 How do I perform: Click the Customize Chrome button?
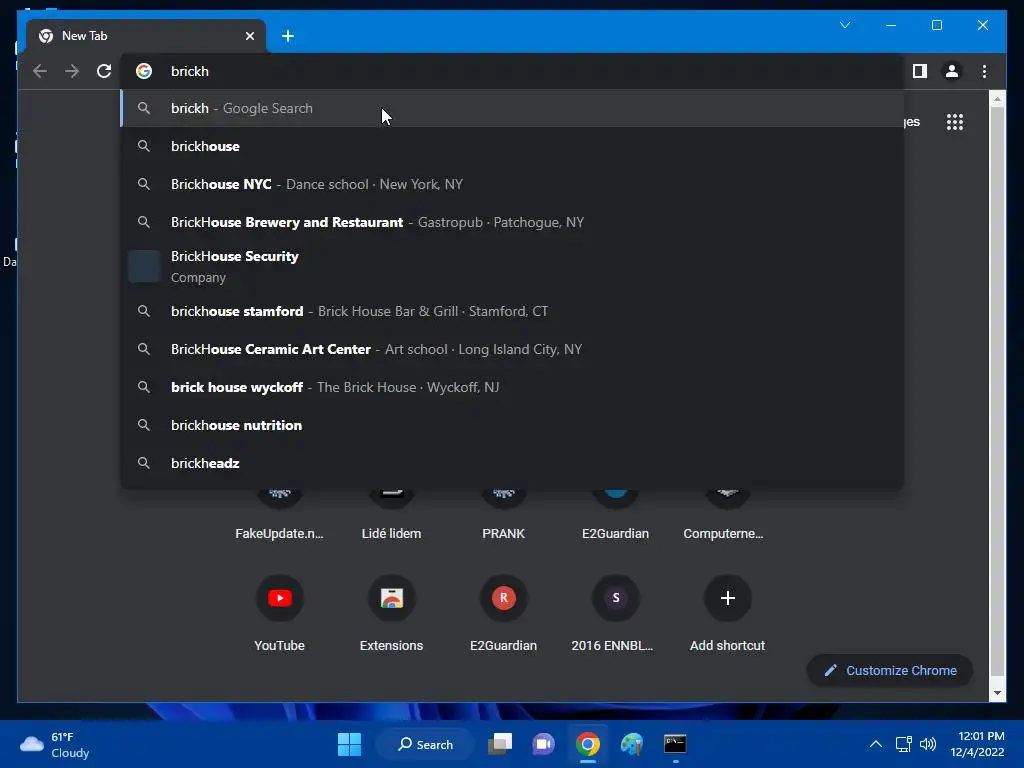[890, 671]
